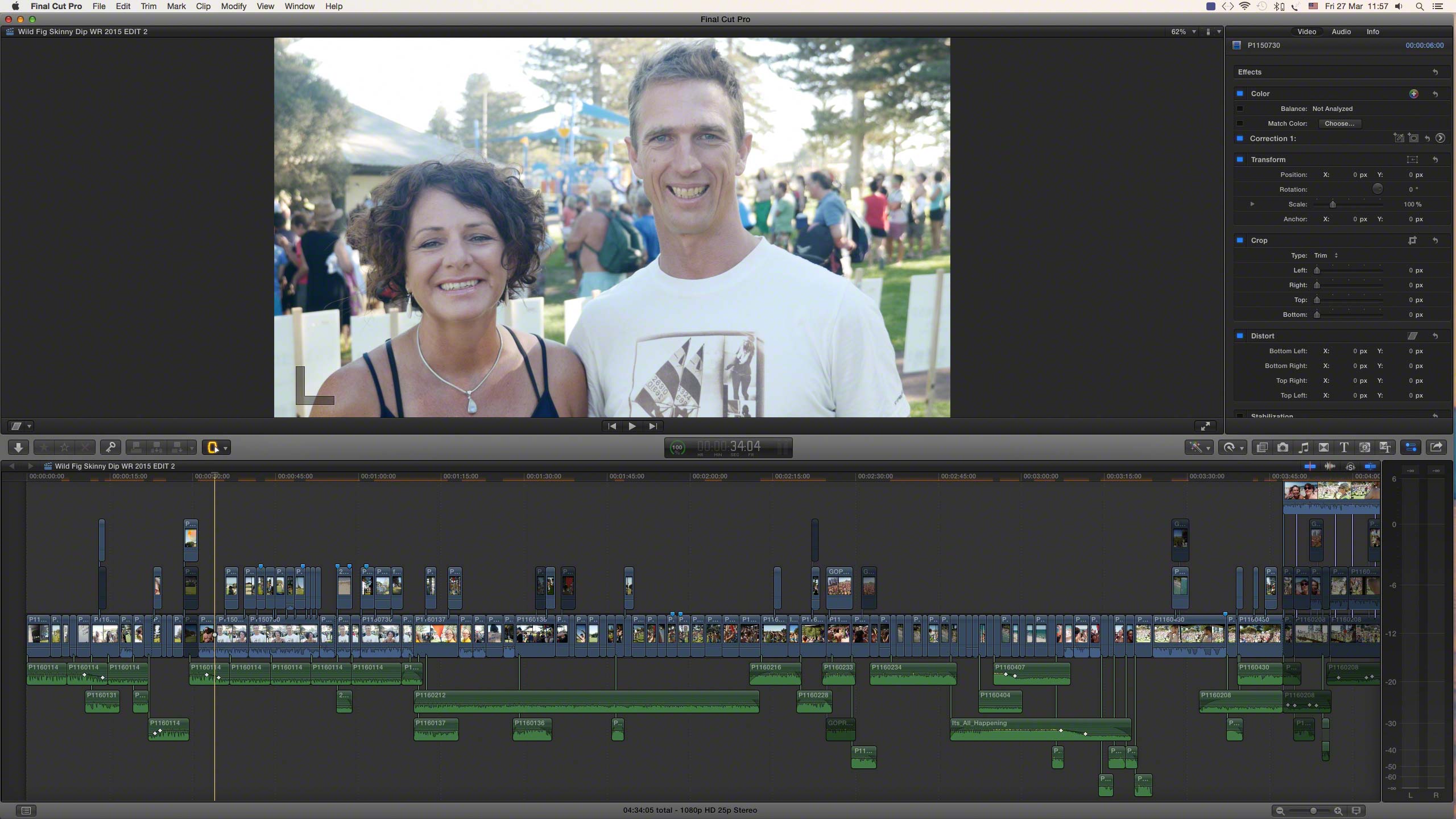Click the Match Color Choose button
This screenshot has height=819, width=1456.
coord(1339,123)
